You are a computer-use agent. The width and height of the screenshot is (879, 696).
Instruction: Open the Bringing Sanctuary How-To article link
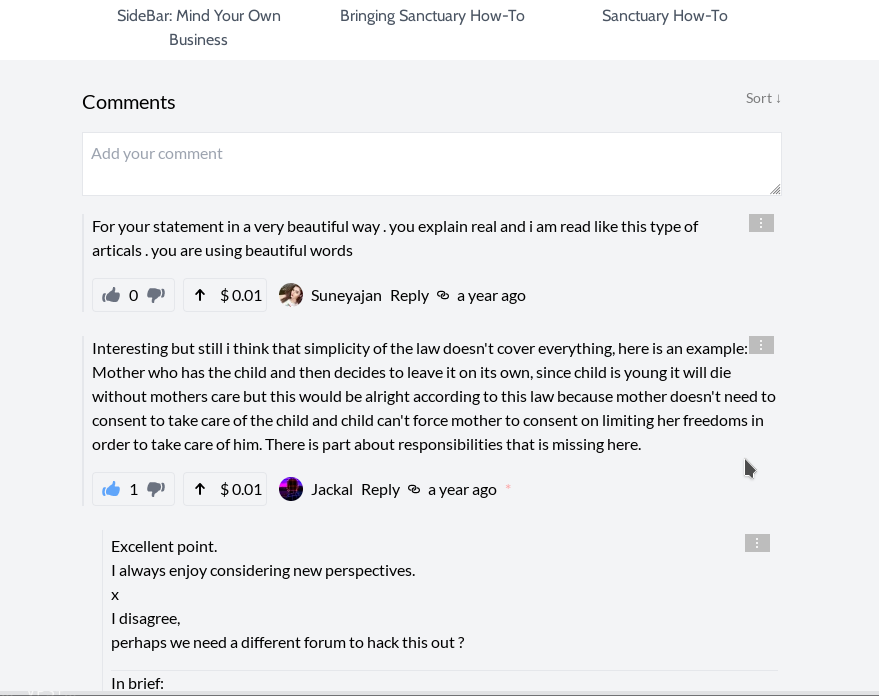click(432, 16)
